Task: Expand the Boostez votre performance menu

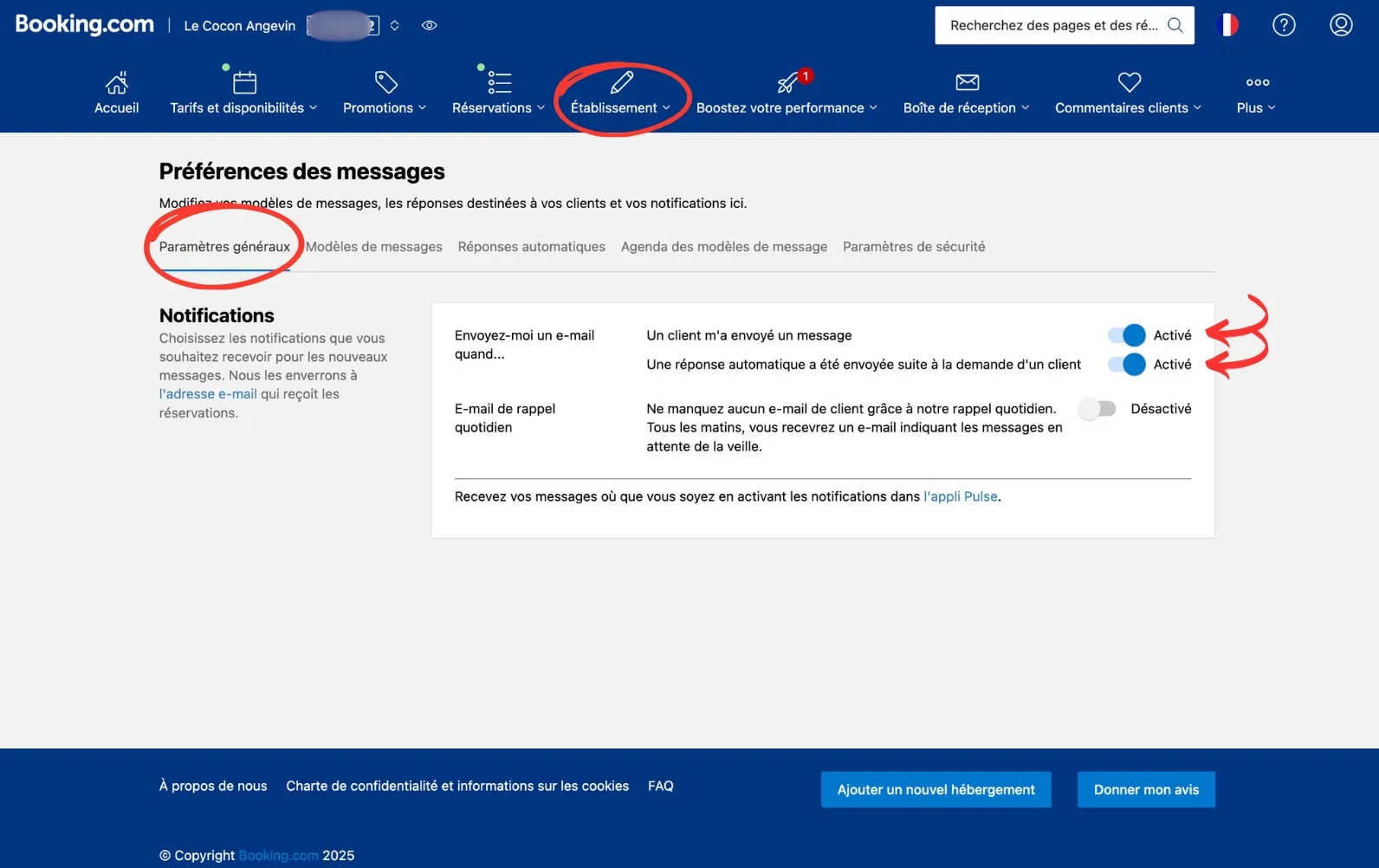Action: (x=787, y=107)
